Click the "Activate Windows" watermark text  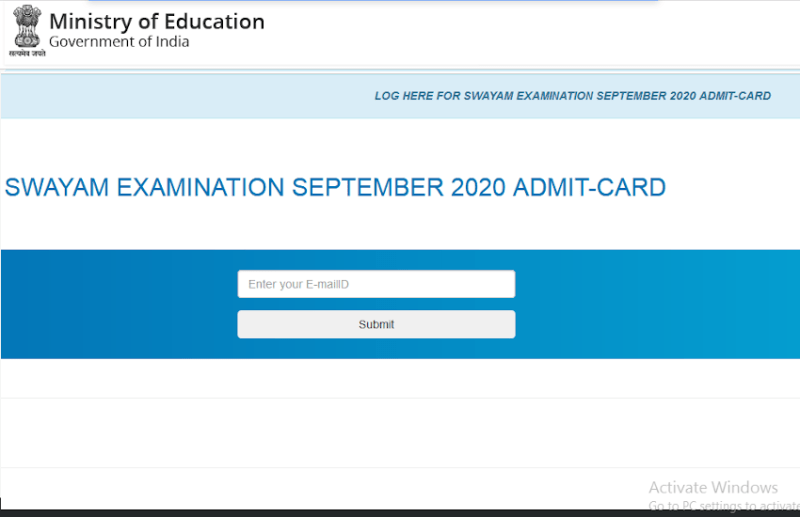click(712, 487)
